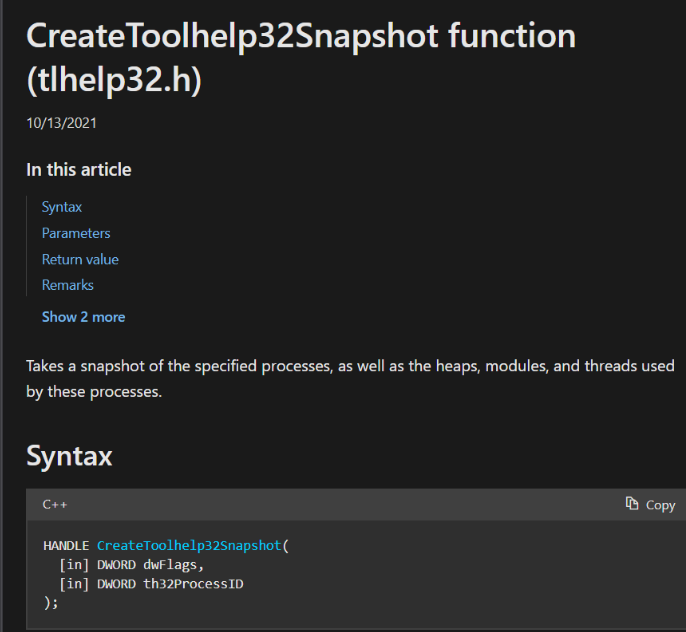Click the dwFlags parameter in code

(173, 565)
